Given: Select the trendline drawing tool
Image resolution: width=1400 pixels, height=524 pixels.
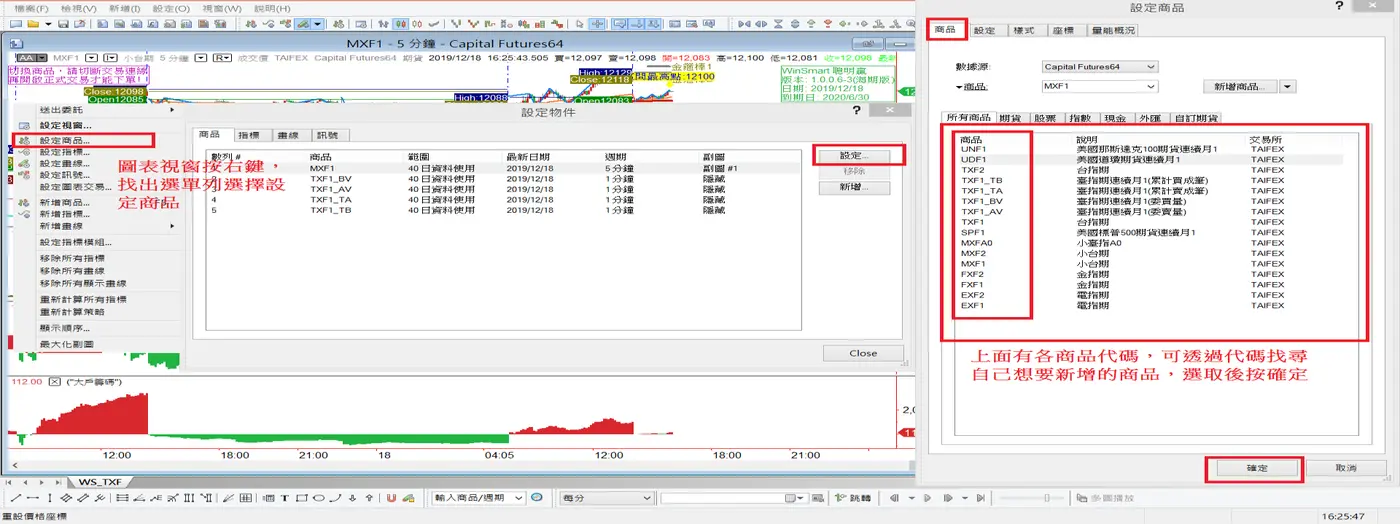Looking at the screenshot, I should pyautogui.click(x=16, y=497).
